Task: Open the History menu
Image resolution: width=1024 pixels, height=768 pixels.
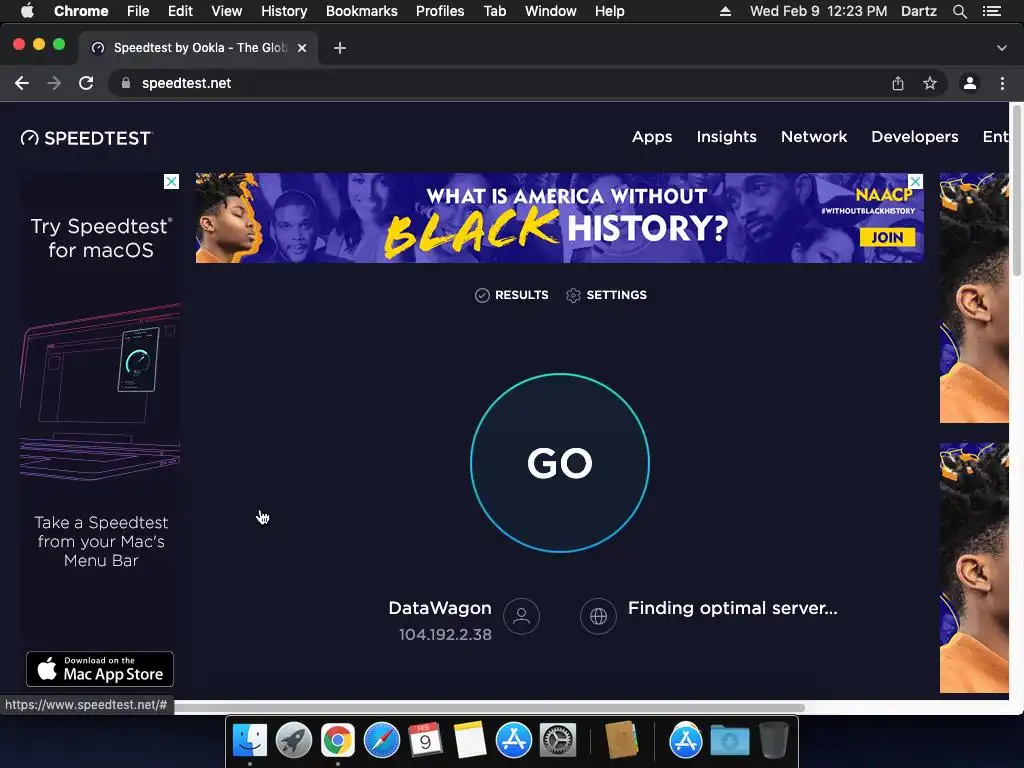Action: click(x=284, y=11)
